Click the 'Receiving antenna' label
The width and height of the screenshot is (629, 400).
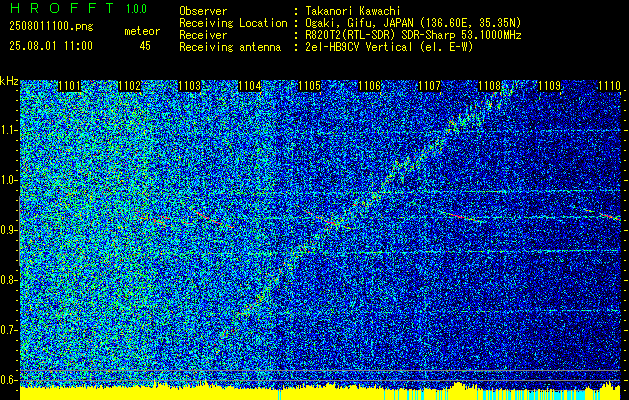230,47
